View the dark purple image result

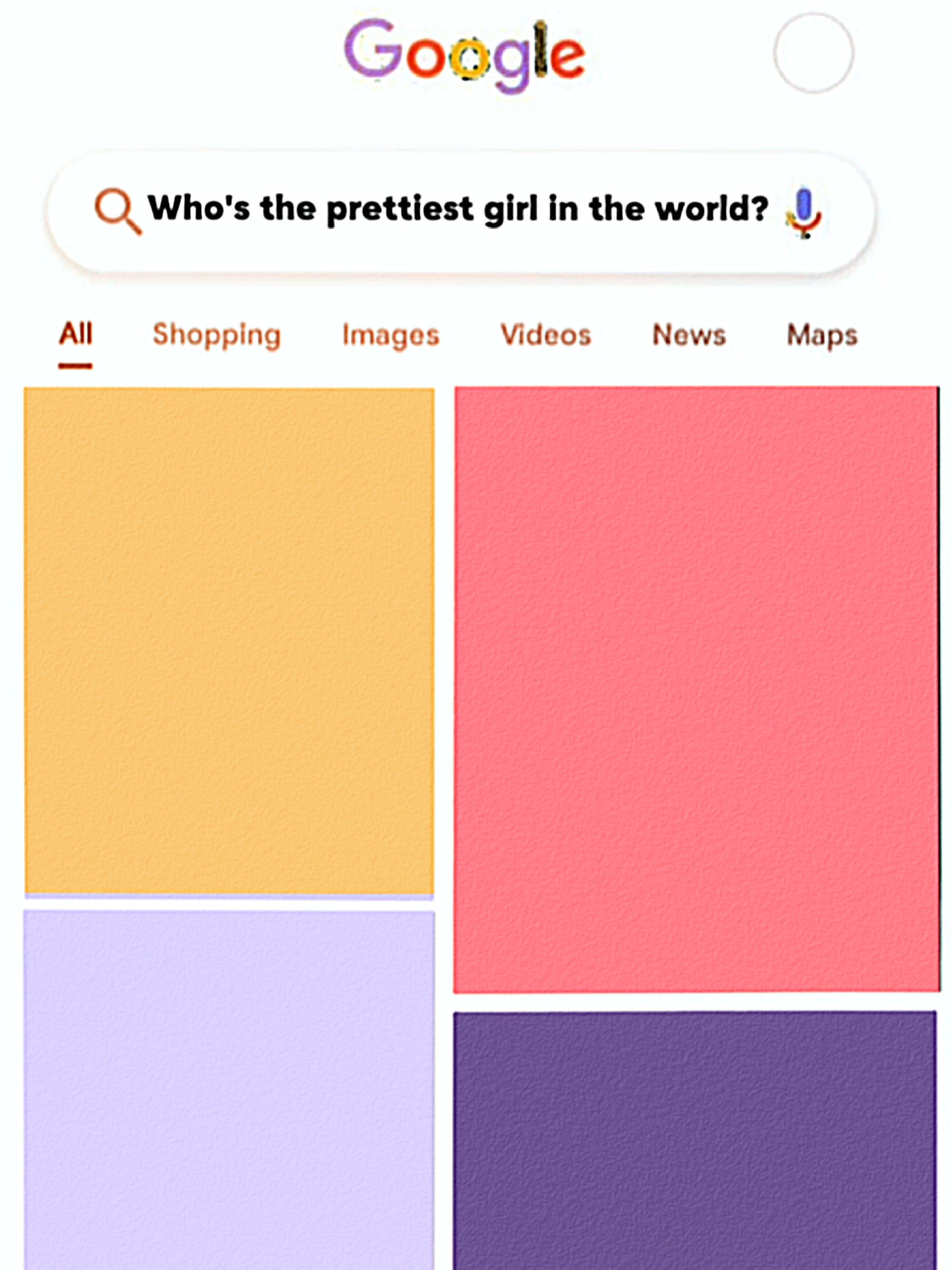coord(694,1139)
